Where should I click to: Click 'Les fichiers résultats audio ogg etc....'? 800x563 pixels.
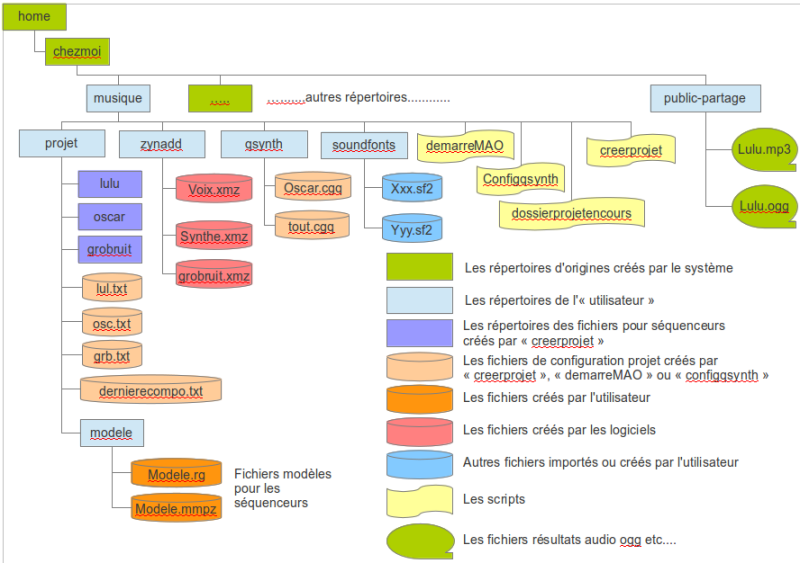pyautogui.click(x=569, y=540)
